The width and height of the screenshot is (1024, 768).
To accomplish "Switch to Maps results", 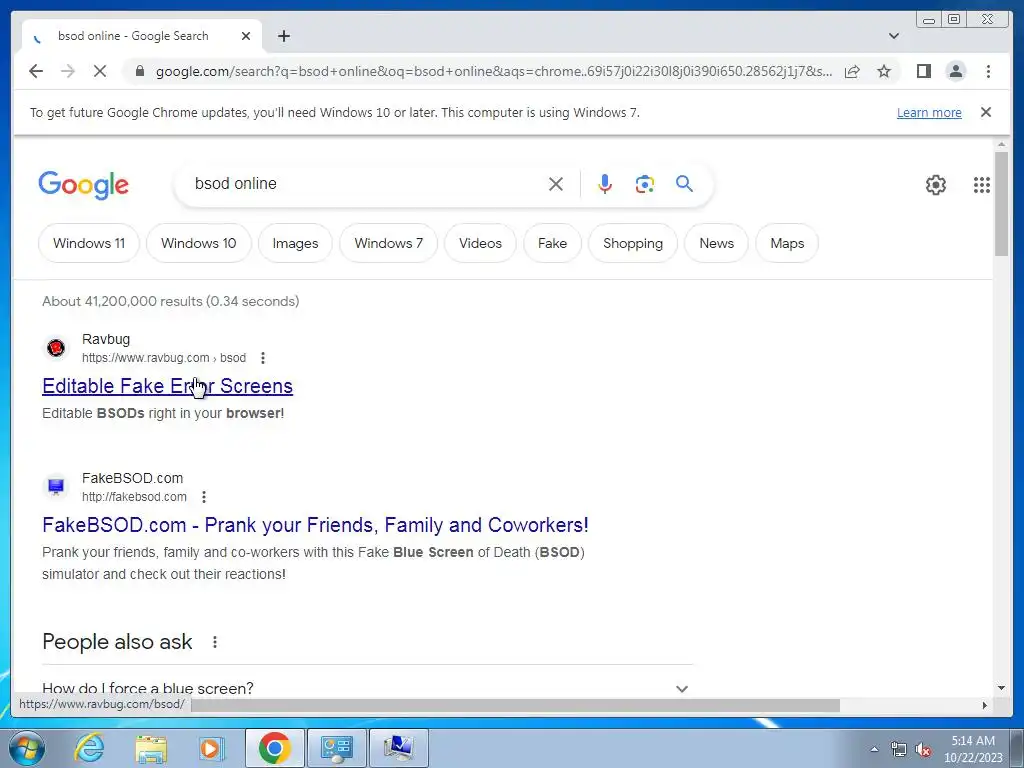I will pyautogui.click(x=787, y=243).
